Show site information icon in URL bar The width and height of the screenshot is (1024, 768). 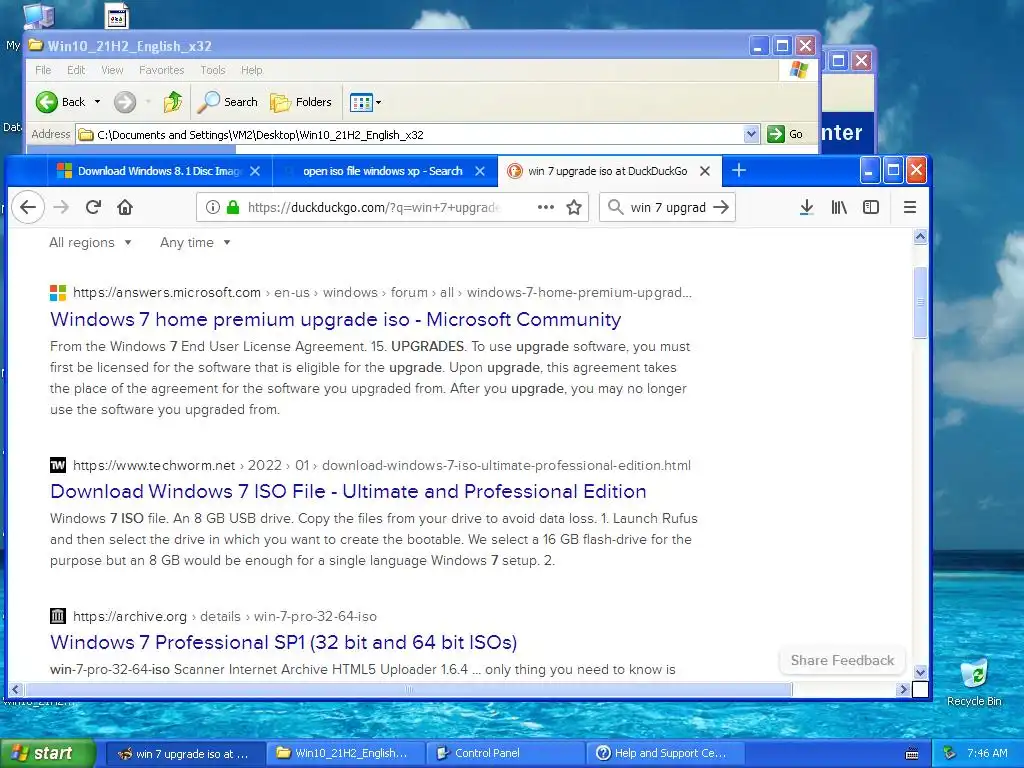point(212,208)
